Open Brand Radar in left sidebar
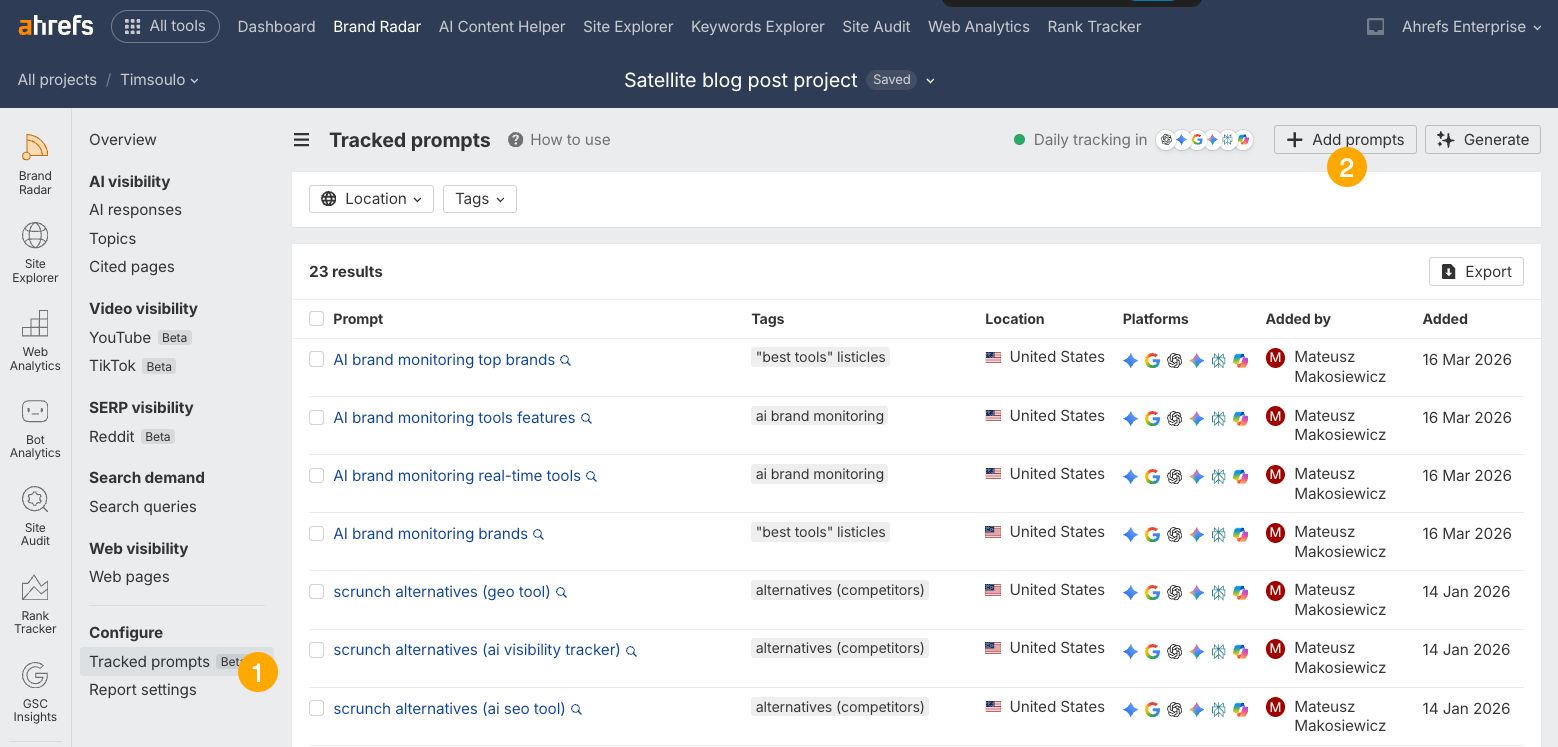The height and width of the screenshot is (747, 1558). coord(35,164)
